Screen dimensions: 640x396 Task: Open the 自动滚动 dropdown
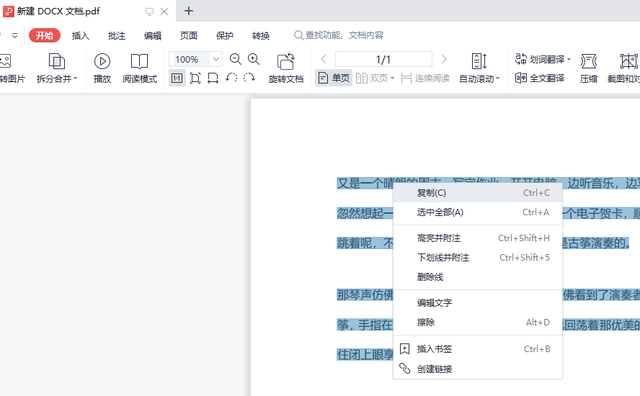coord(479,68)
